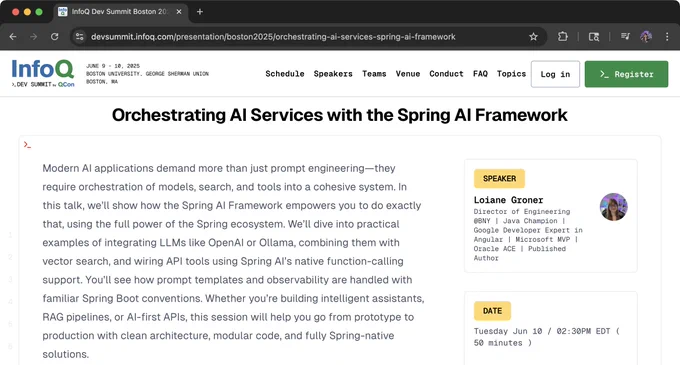Bookmark this page with the star icon

tap(533, 37)
